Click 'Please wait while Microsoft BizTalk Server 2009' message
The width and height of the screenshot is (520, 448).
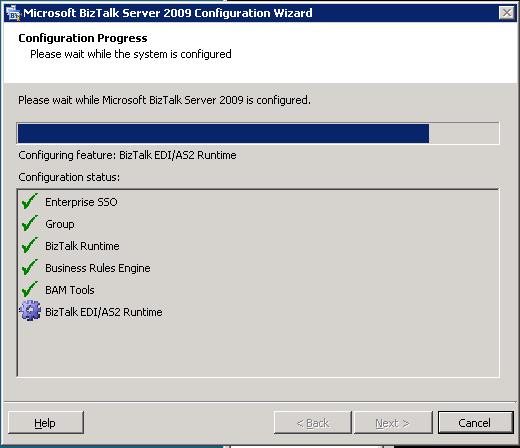click(164, 100)
